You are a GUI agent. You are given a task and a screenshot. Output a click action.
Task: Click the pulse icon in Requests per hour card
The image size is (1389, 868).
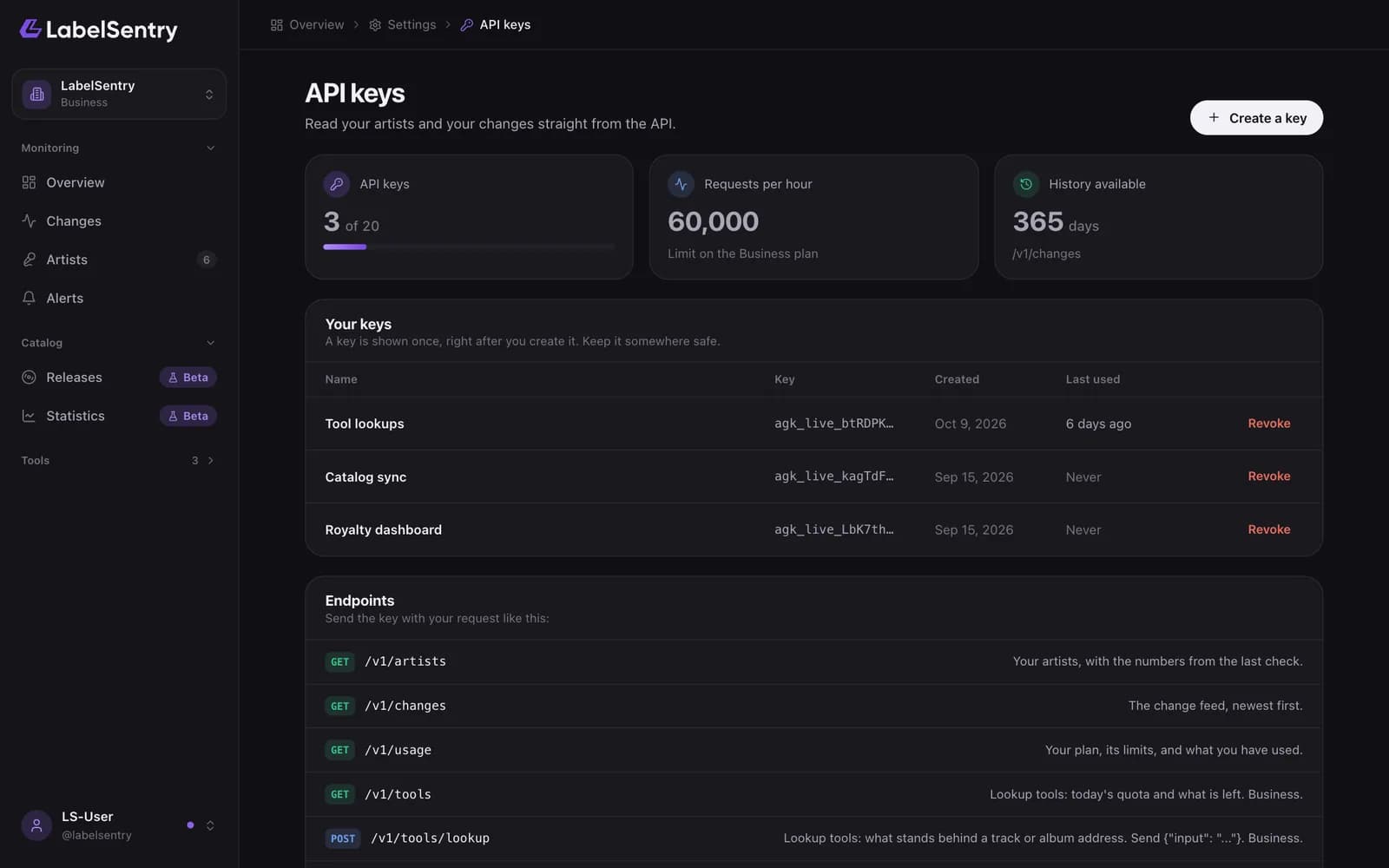pyautogui.click(x=681, y=184)
